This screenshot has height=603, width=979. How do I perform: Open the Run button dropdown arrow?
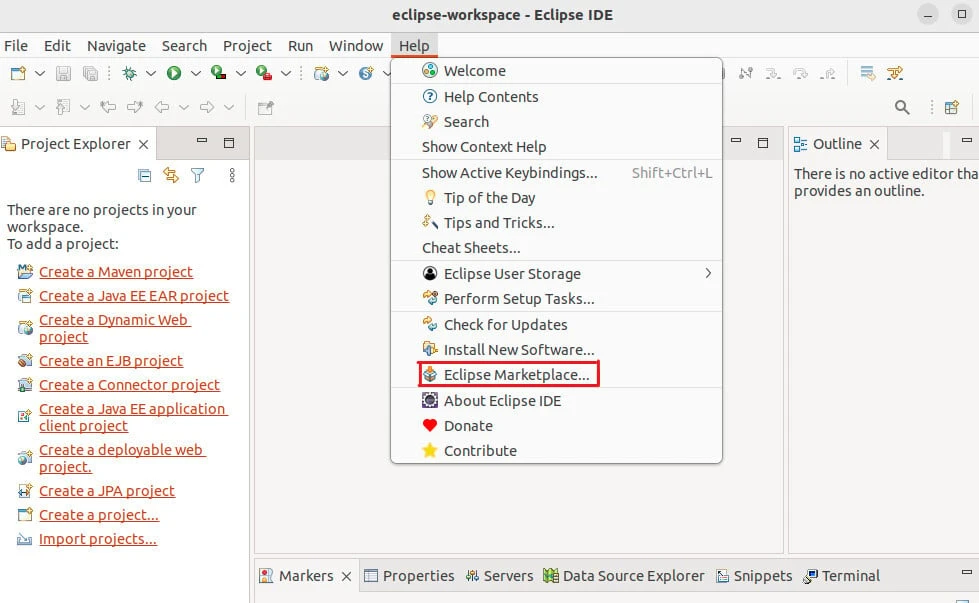tap(196, 73)
